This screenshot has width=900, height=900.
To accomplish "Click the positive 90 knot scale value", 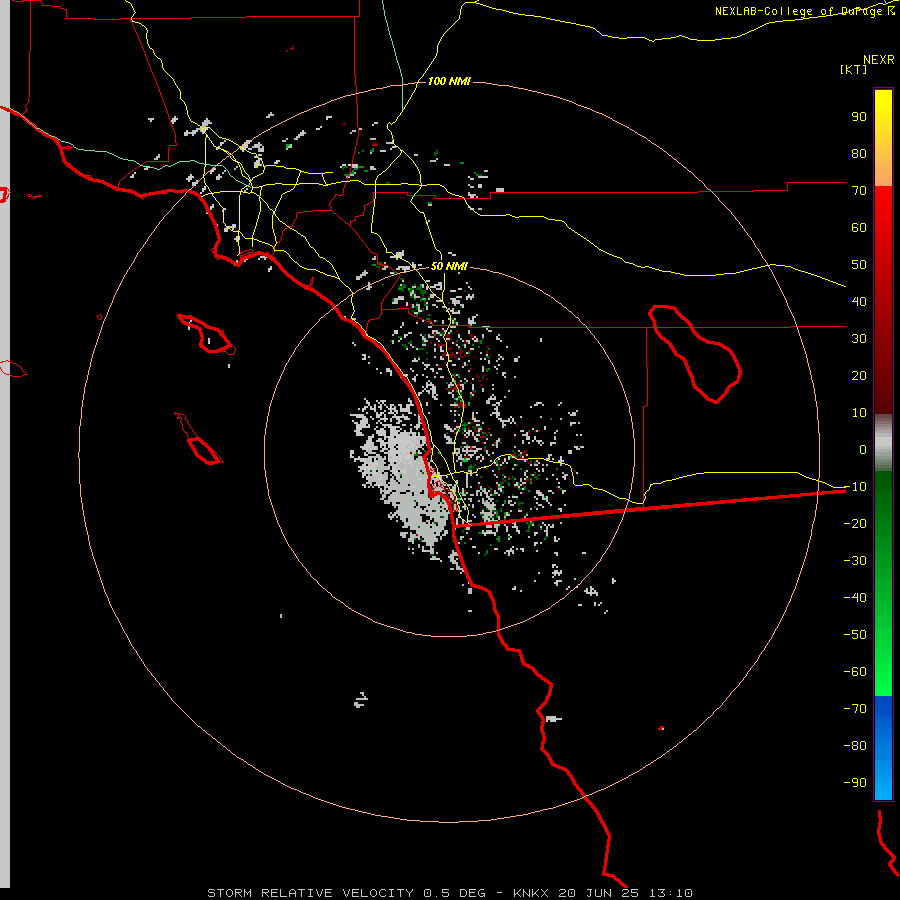I will 859,117.
